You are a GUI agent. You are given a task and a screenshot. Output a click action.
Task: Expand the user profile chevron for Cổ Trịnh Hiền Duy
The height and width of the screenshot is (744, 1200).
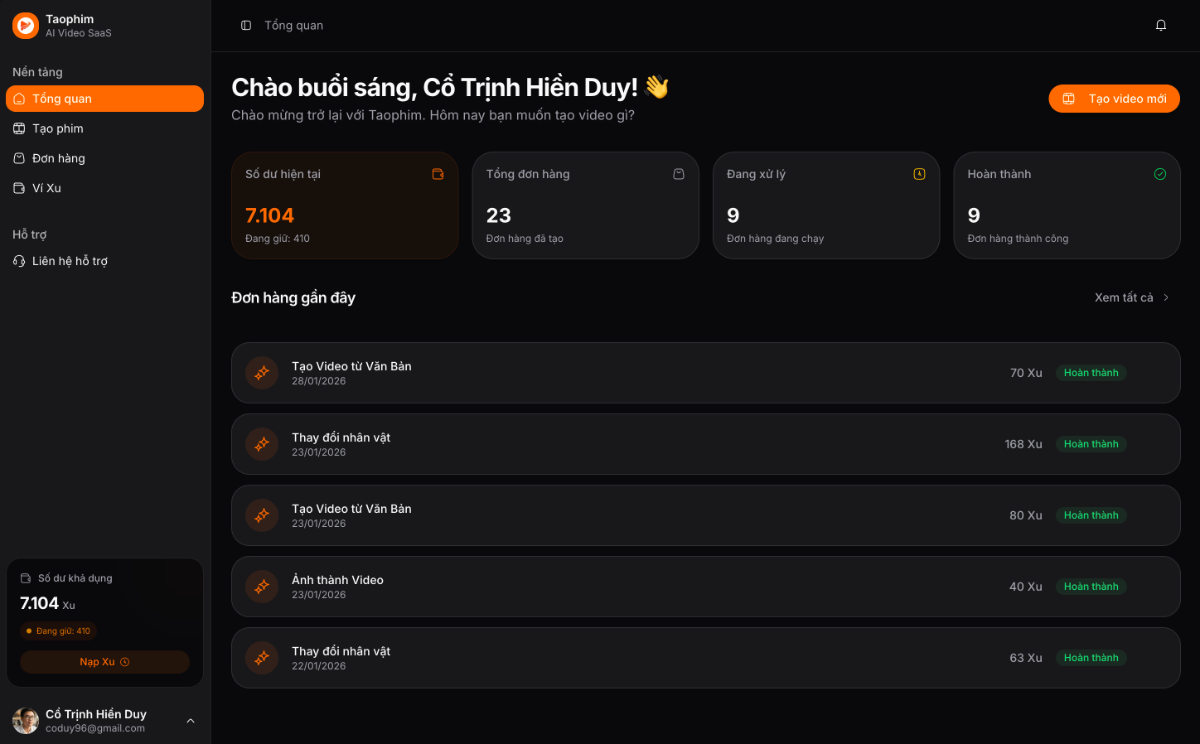tap(190, 721)
